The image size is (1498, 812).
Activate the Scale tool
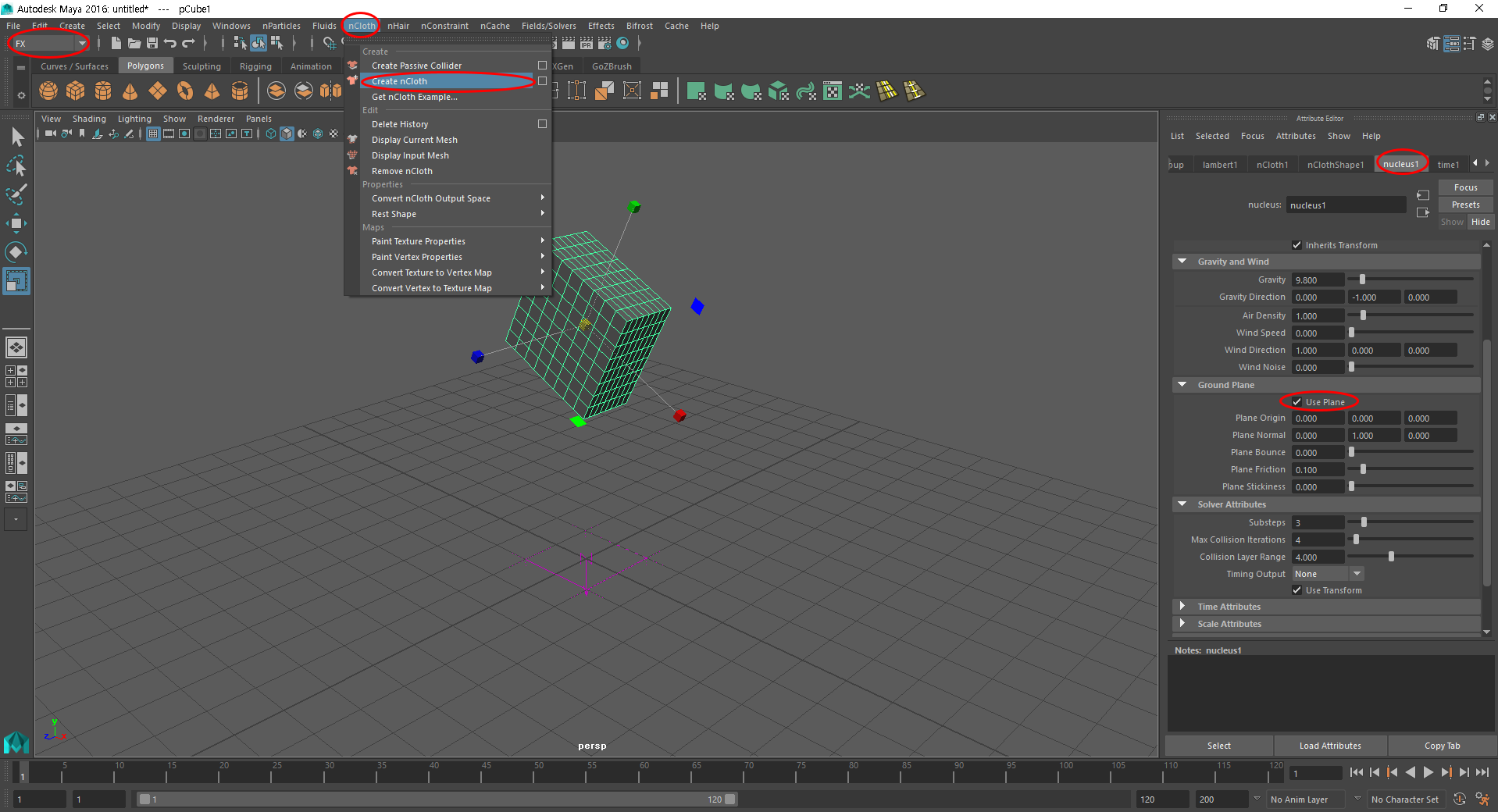point(16,281)
